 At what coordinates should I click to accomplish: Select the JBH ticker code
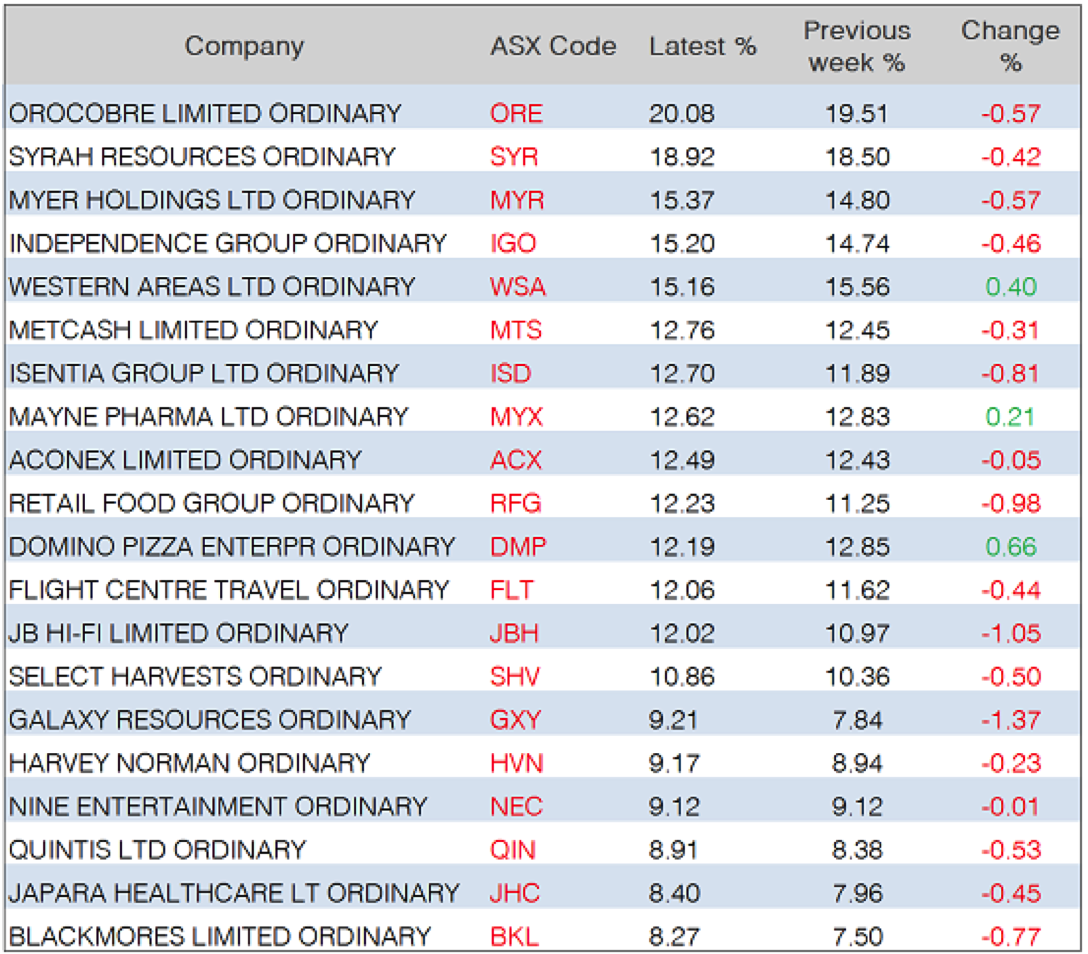pos(516,634)
